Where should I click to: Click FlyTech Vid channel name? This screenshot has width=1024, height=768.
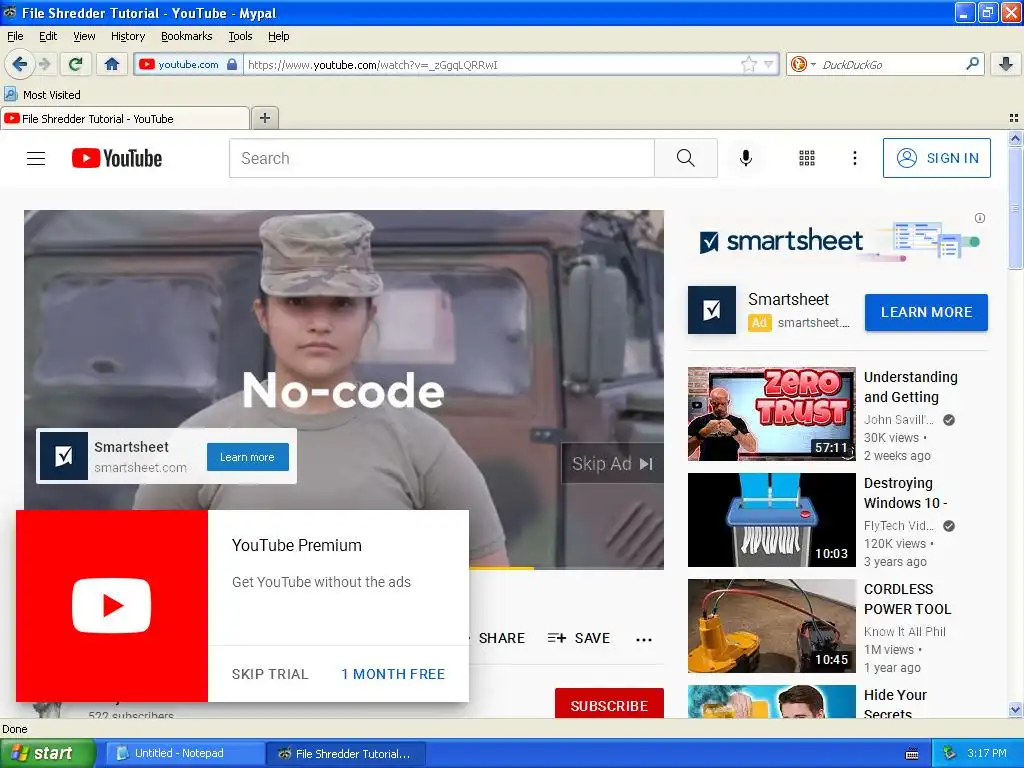click(x=899, y=526)
